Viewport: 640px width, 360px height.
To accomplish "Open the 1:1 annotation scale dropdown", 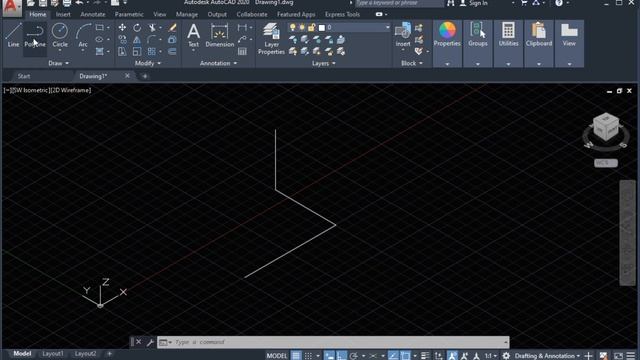I will (490, 356).
